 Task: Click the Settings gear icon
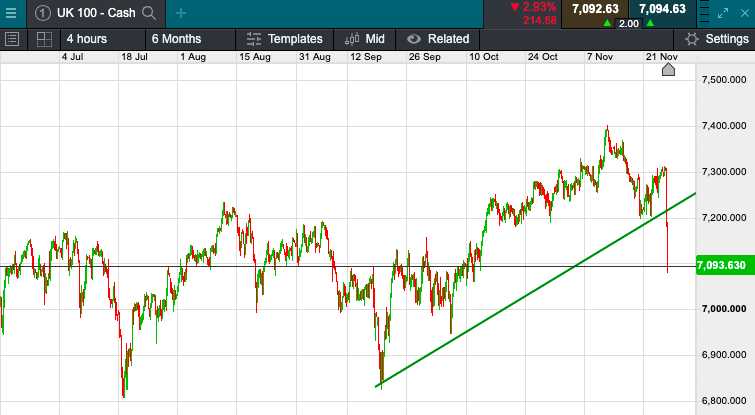coord(691,39)
